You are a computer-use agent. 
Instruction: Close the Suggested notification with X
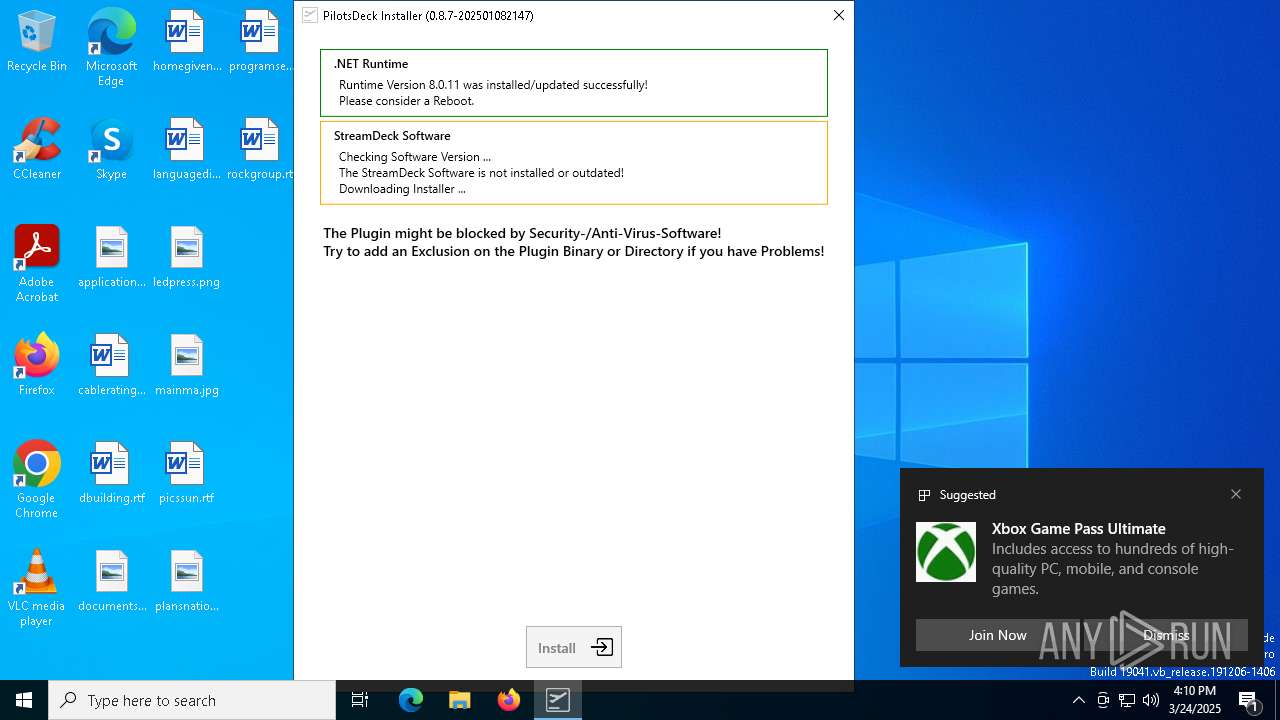(x=1236, y=494)
